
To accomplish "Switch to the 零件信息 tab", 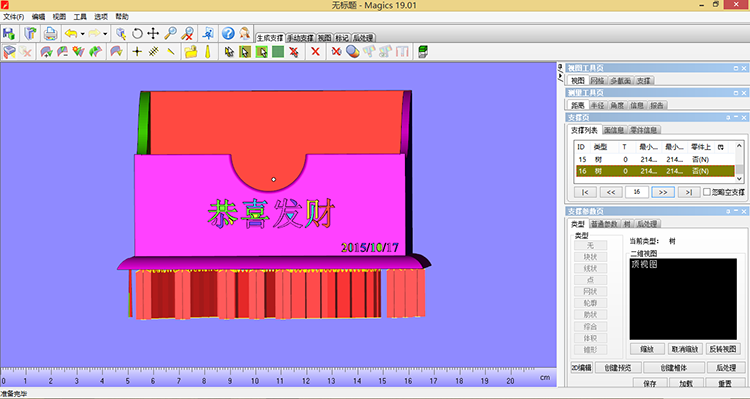I will (x=644, y=130).
